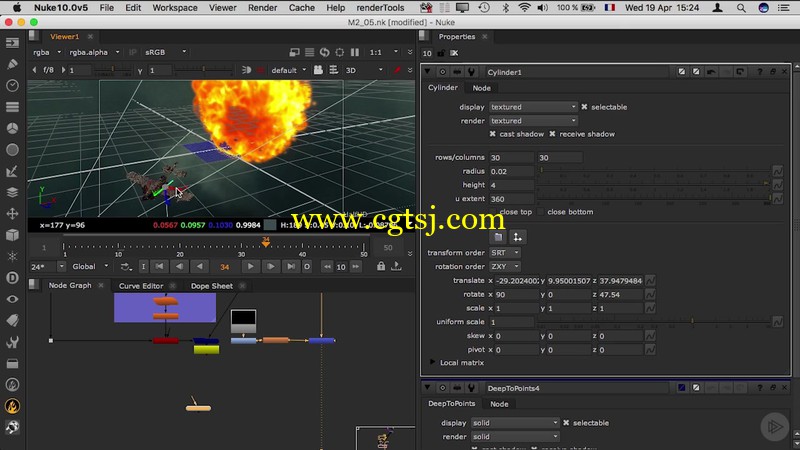Open DeepToPoints4 display solid dropdown
The width and height of the screenshot is (800, 450).
click(x=515, y=422)
